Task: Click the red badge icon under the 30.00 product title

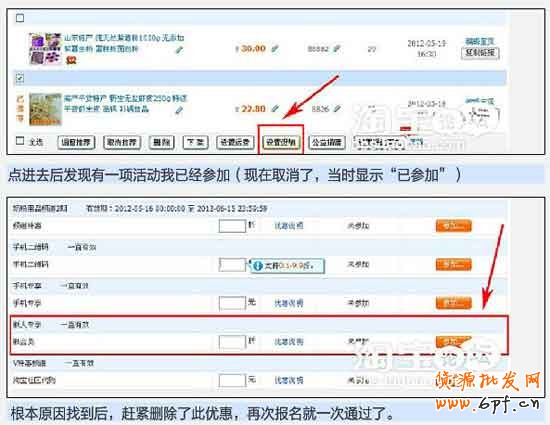Action: [71, 60]
